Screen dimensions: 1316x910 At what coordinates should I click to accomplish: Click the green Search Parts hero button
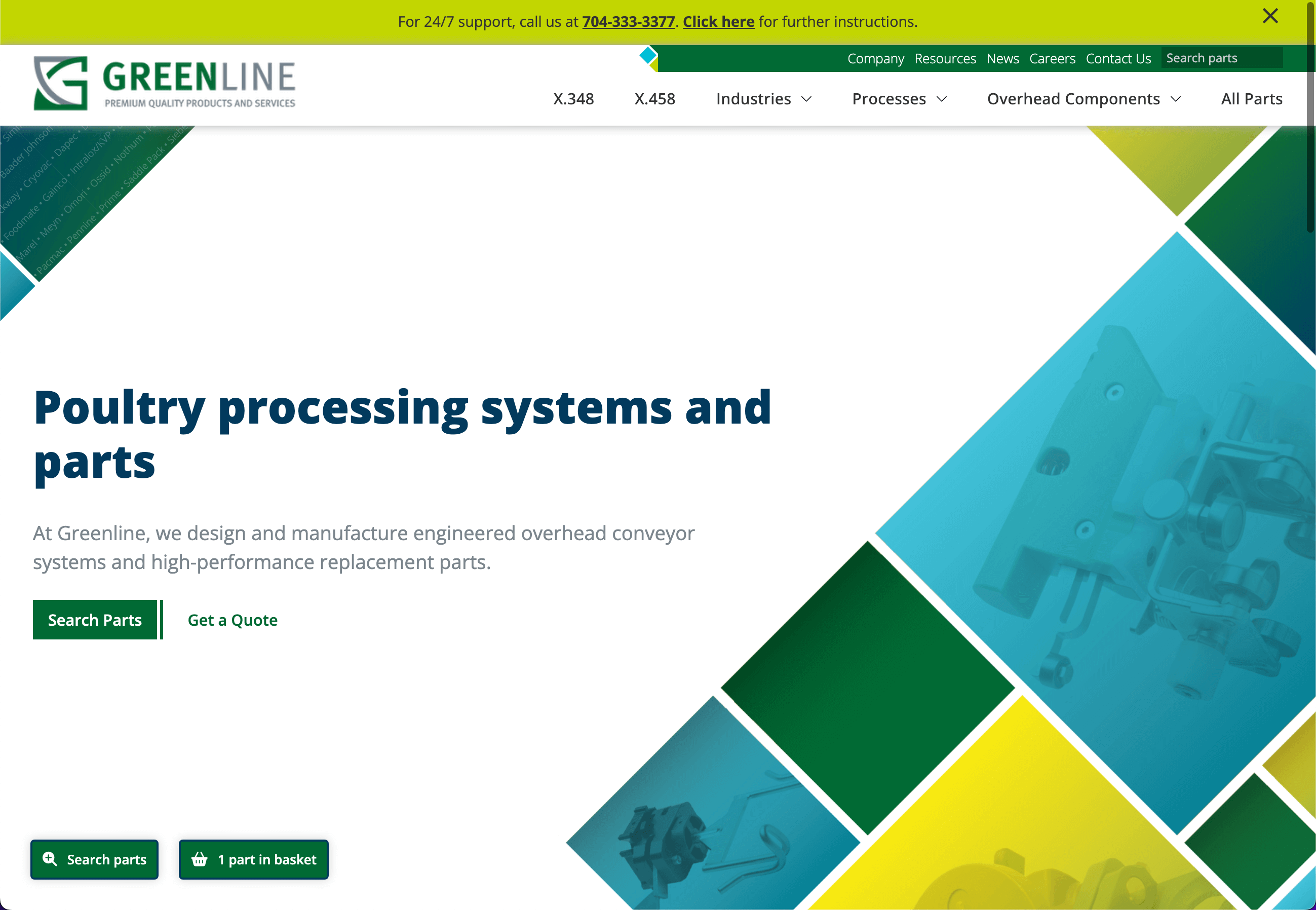tap(95, 620)
